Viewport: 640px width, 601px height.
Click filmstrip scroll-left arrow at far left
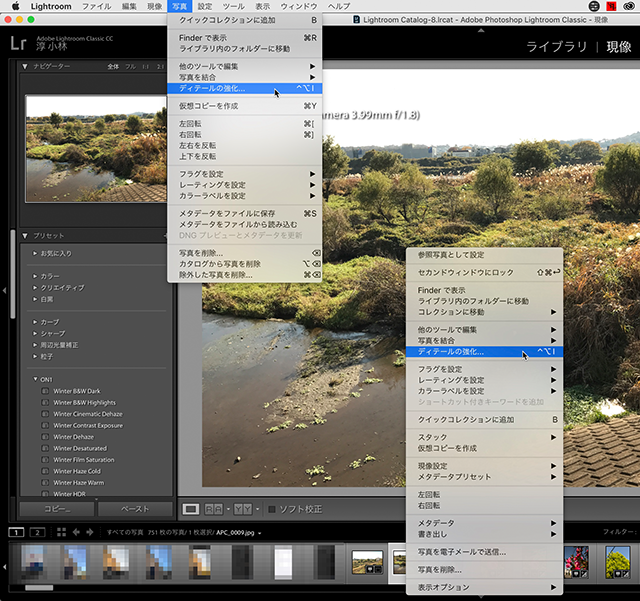(4, 567)
